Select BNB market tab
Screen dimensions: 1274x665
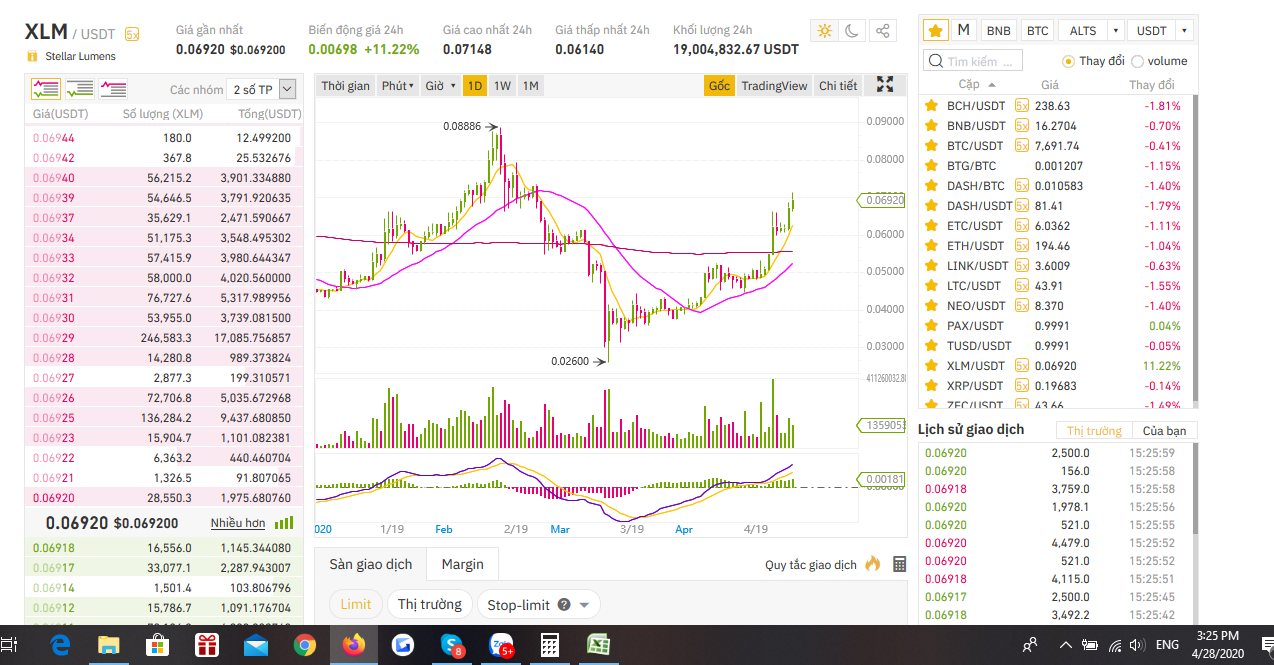pos(997,31)
